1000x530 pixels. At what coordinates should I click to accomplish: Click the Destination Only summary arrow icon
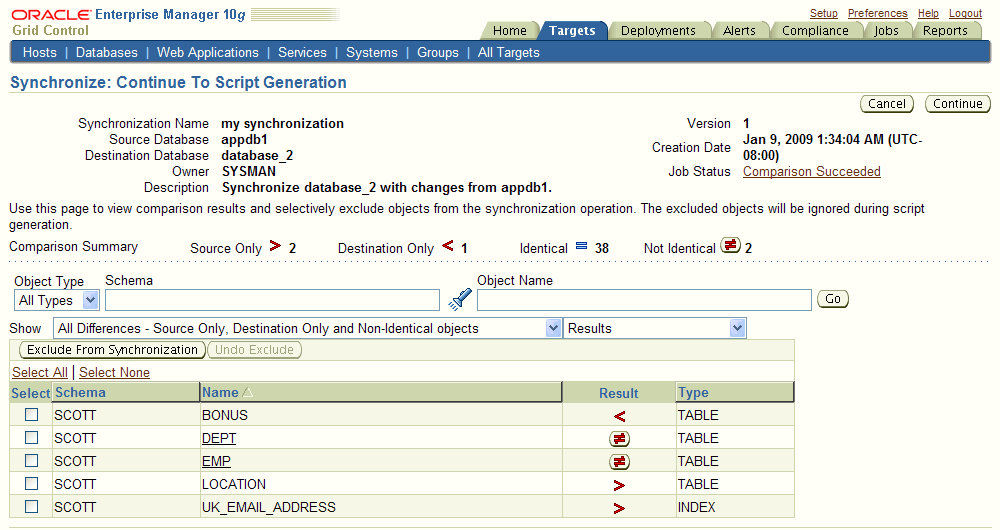tap(448, 246)
